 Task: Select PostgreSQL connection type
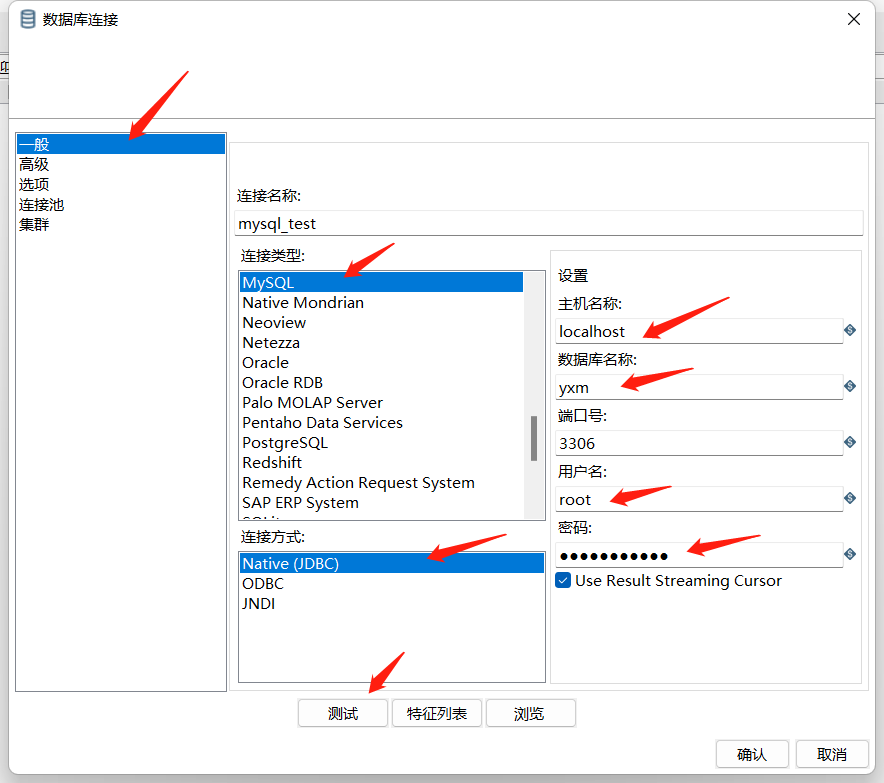tap(382, 443)
